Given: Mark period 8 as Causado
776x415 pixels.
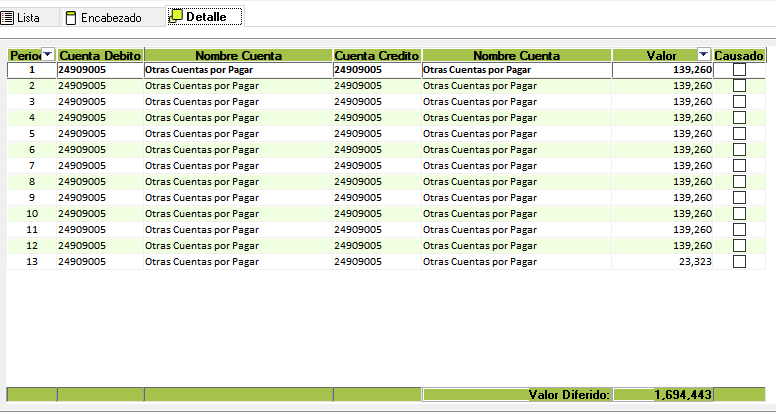Looking at the screenshot, I should (739, 182).
